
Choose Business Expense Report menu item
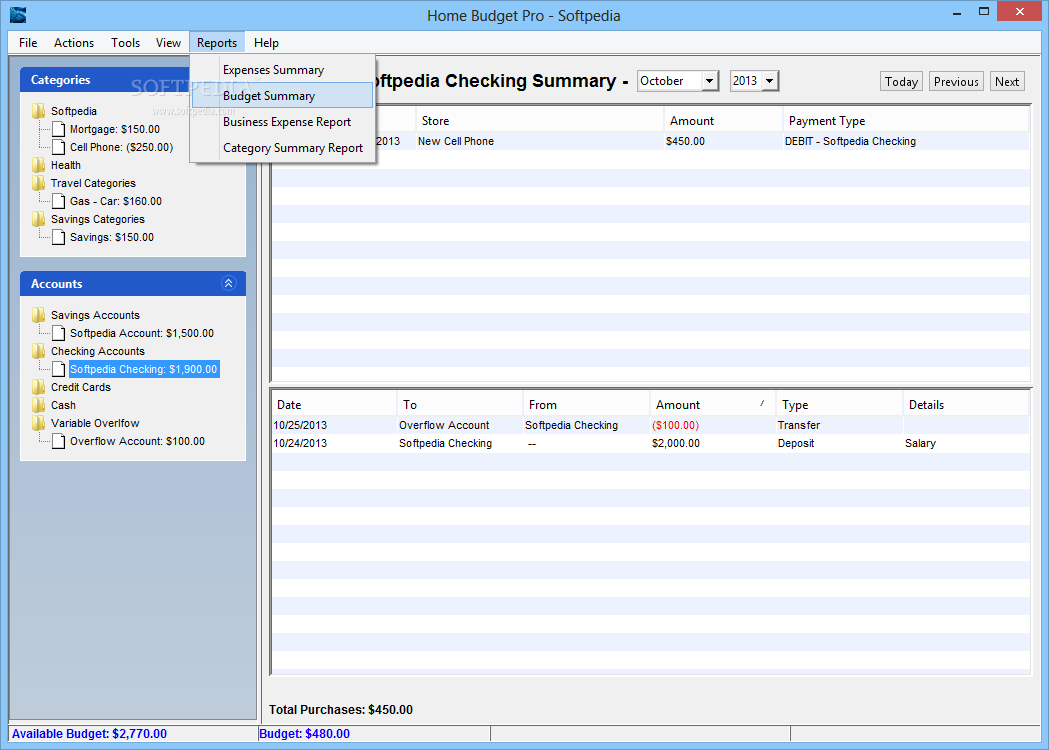[x=282, y=122]
